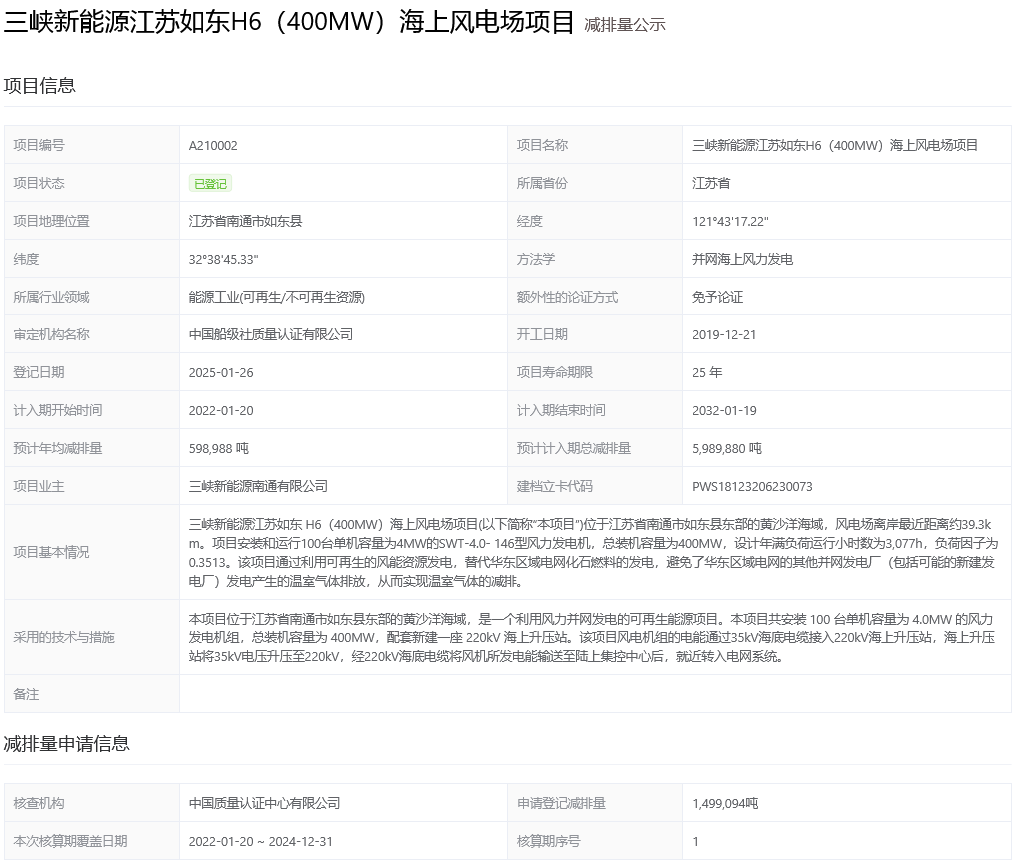Click the 本次核算期覆盖日期 label

point(70,841)
